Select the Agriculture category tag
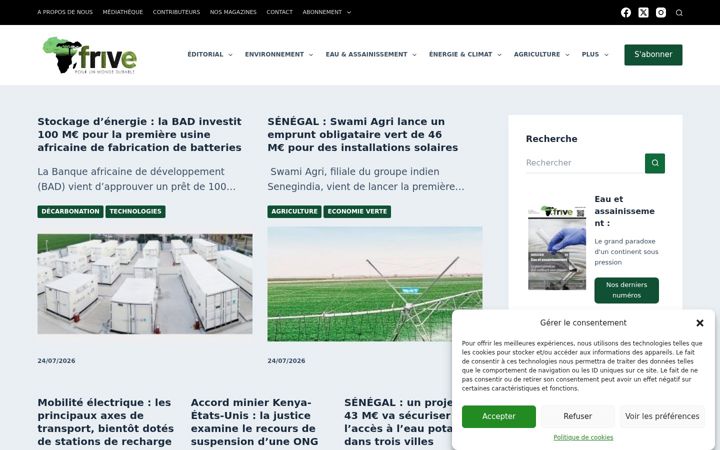Image resolution: width=720 pixels, height=450 pixels. 294,212
